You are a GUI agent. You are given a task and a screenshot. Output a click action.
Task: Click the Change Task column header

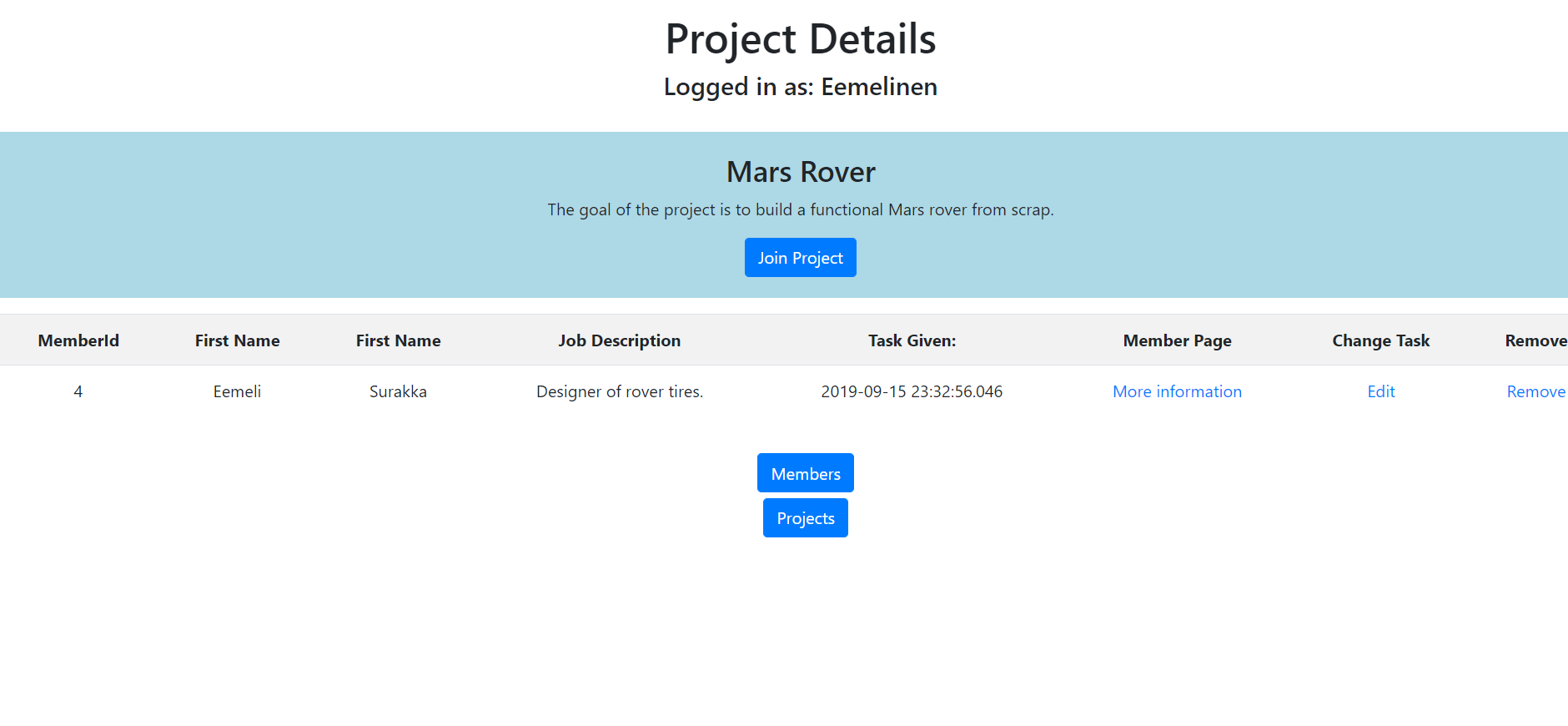tap(1380, 340)
